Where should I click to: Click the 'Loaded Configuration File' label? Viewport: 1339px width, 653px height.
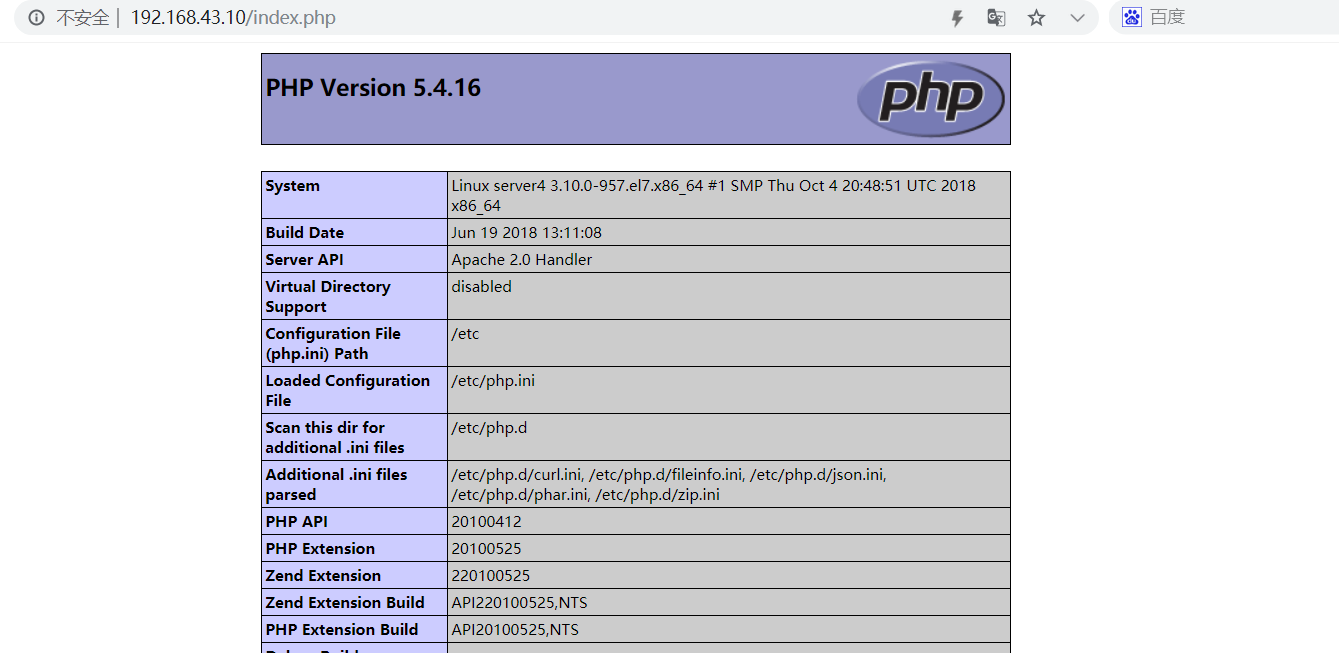point(347,391)
